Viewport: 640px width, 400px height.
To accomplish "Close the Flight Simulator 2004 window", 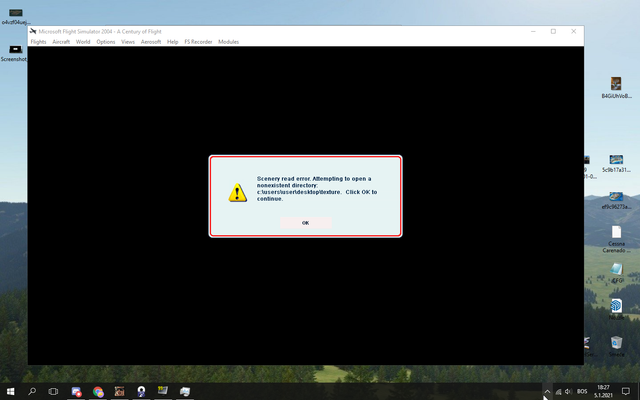I will click(x=573, y=31).
